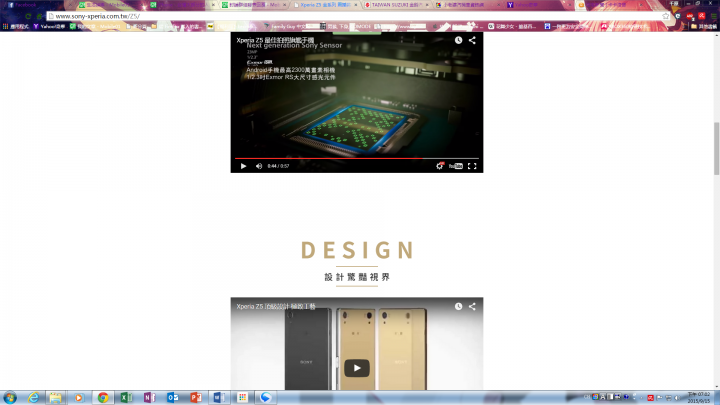Viewport: 720px width, 405px height.
Task: Open PowerPoint from the taskbar
Action: (196, 397)
